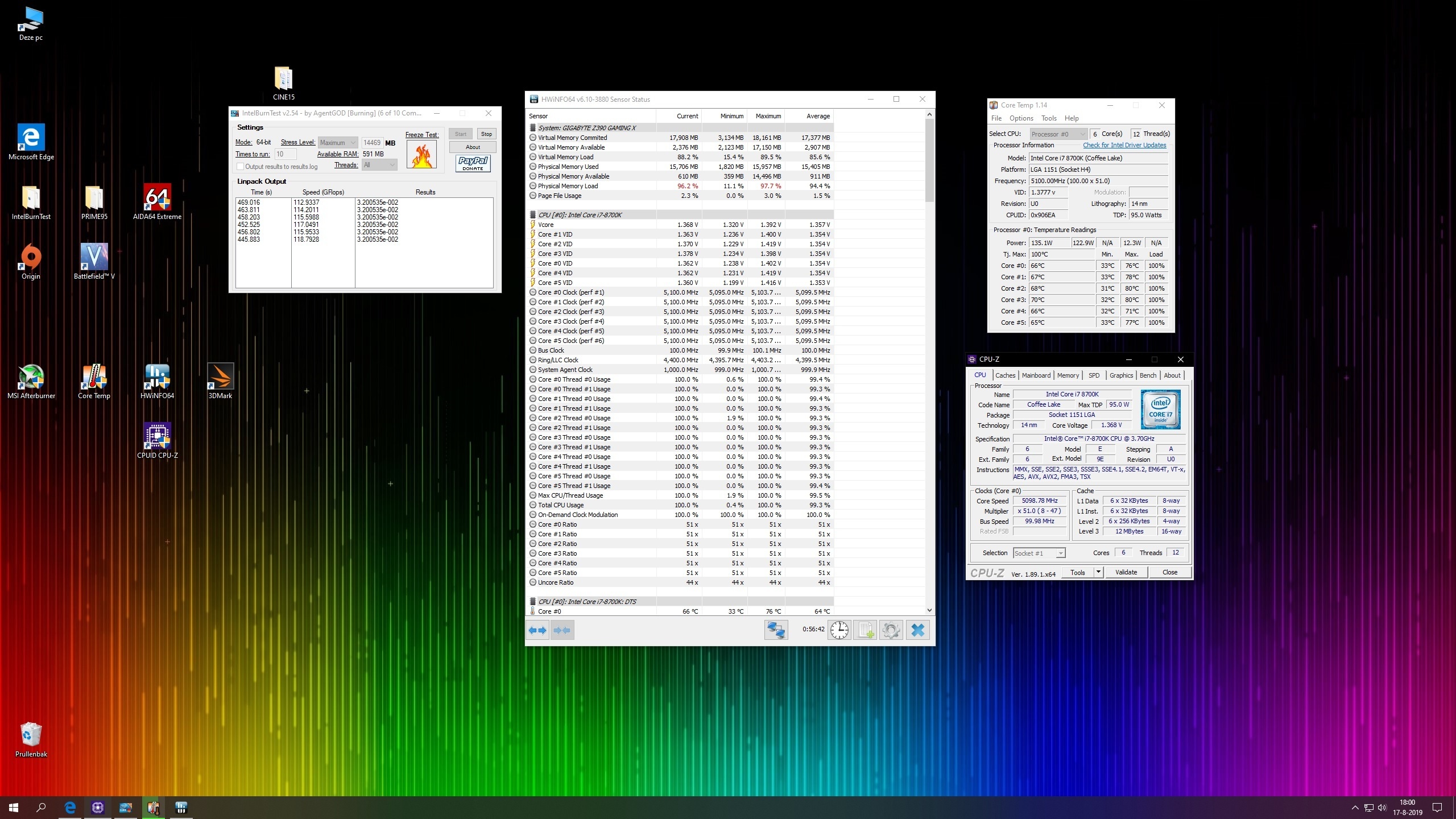Screen dimensions: 1456x819
Task: Click CPU-Z Tools button
Action: (x=1078, y=572)
